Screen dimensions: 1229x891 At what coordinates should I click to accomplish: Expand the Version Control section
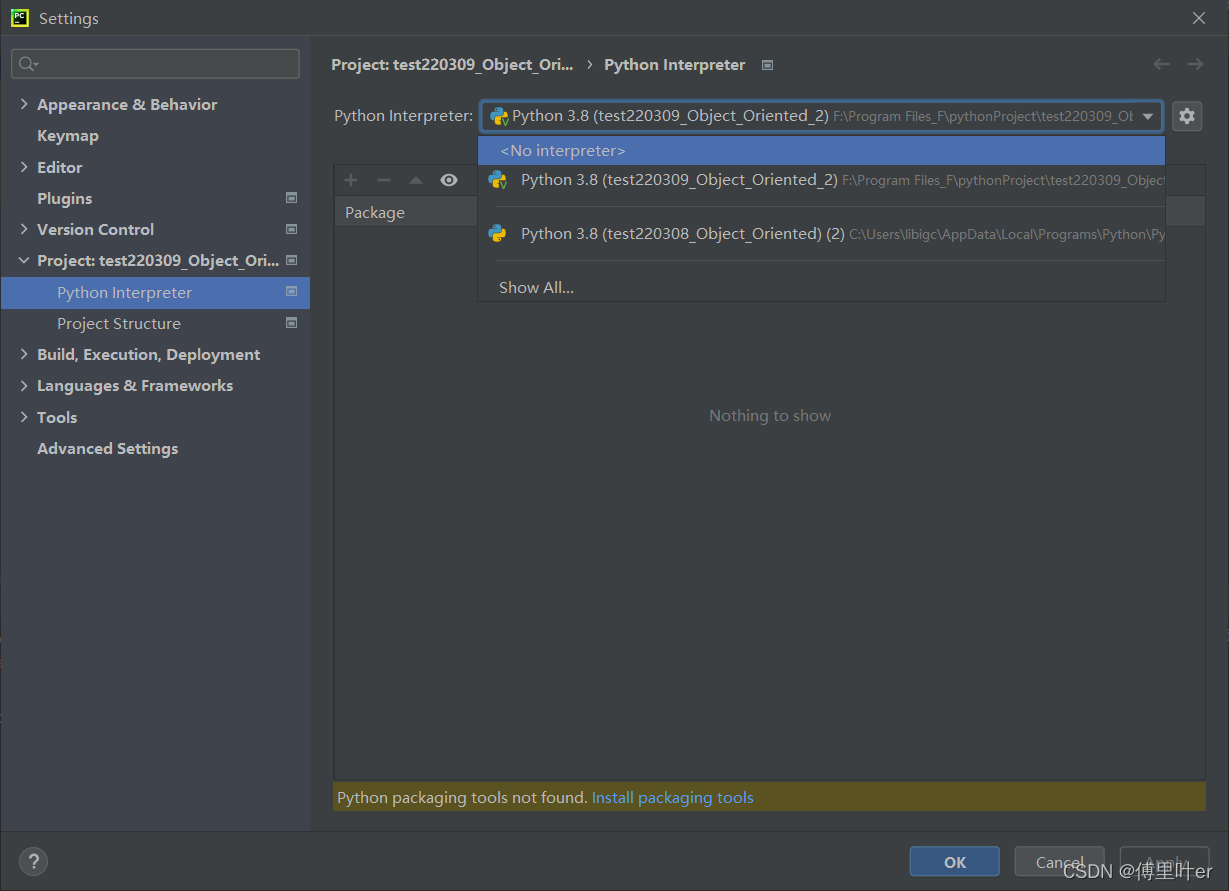(24, 229)
